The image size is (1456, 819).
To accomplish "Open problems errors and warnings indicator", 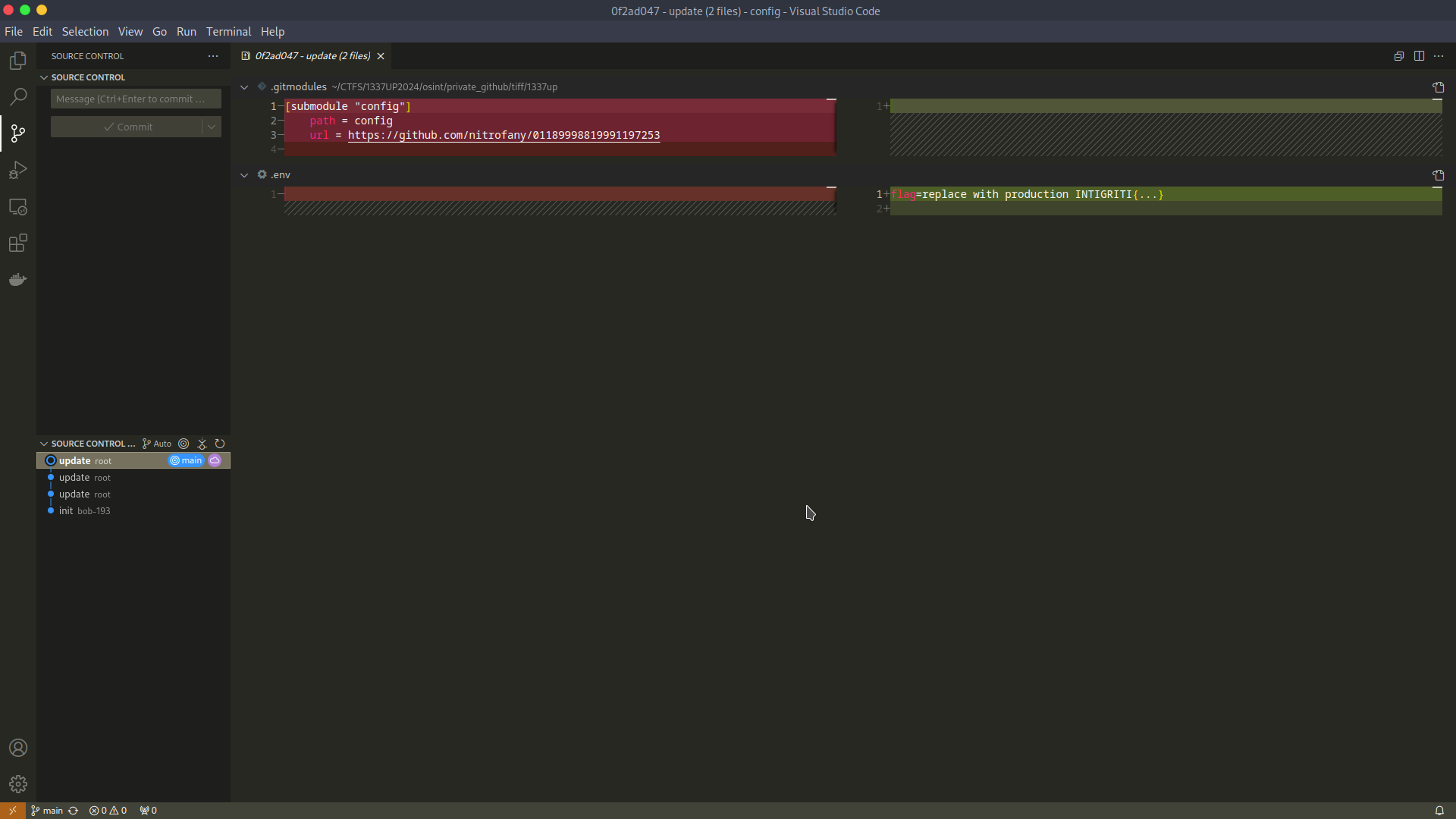I will click(108, 811).
